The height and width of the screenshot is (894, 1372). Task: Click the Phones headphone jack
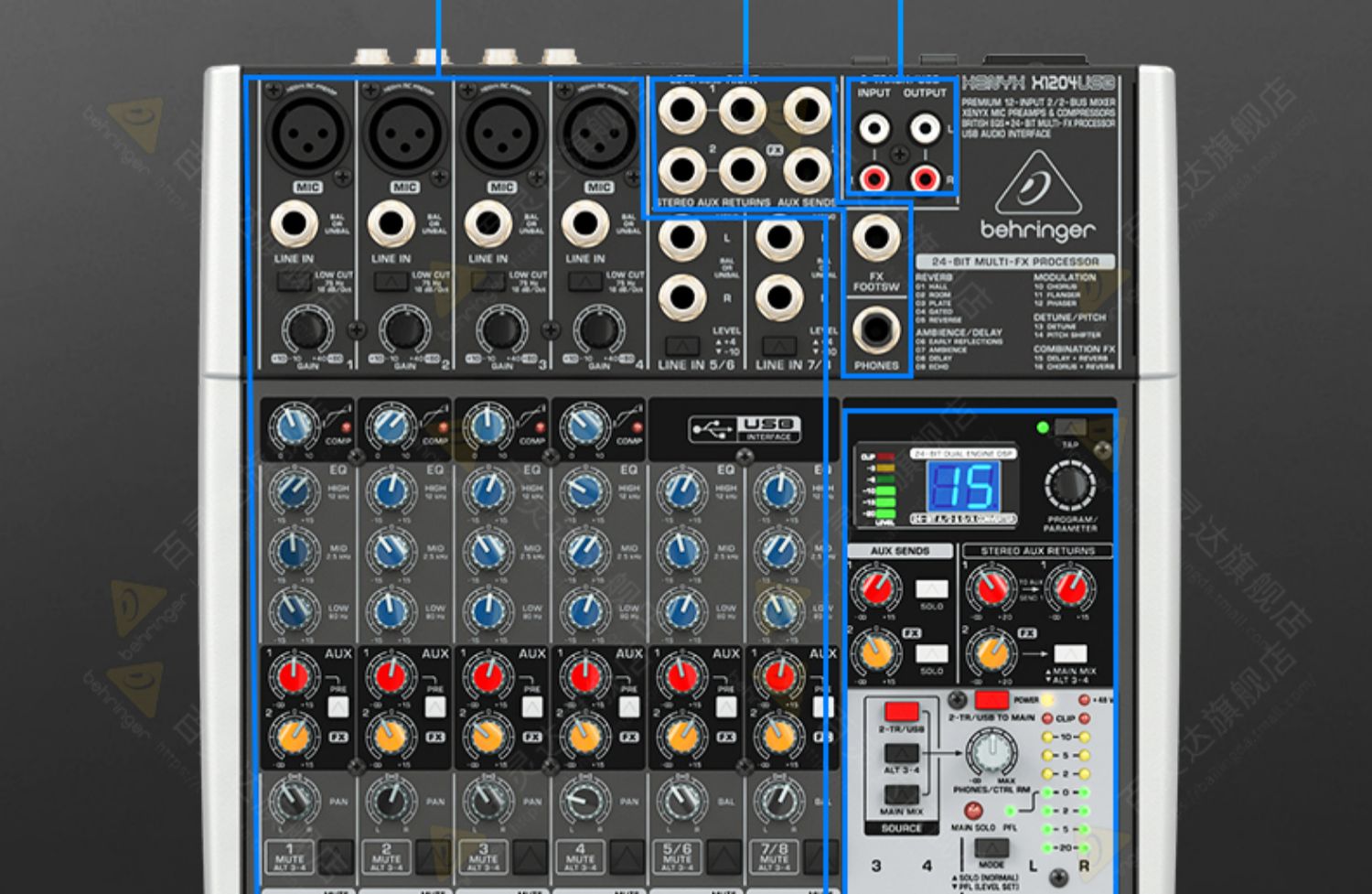coord(876,329)
